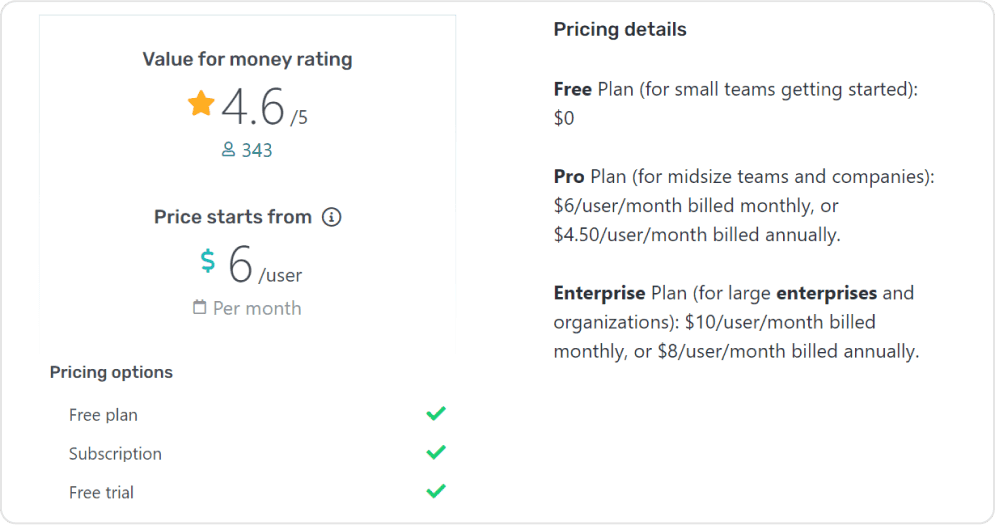Click the calendar icon beside Per month
Screen dimensions: 995x525
point(200,308)
